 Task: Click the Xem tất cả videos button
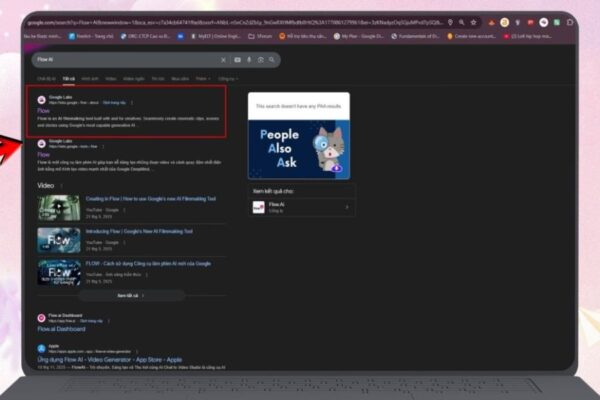tap(131, 296)
